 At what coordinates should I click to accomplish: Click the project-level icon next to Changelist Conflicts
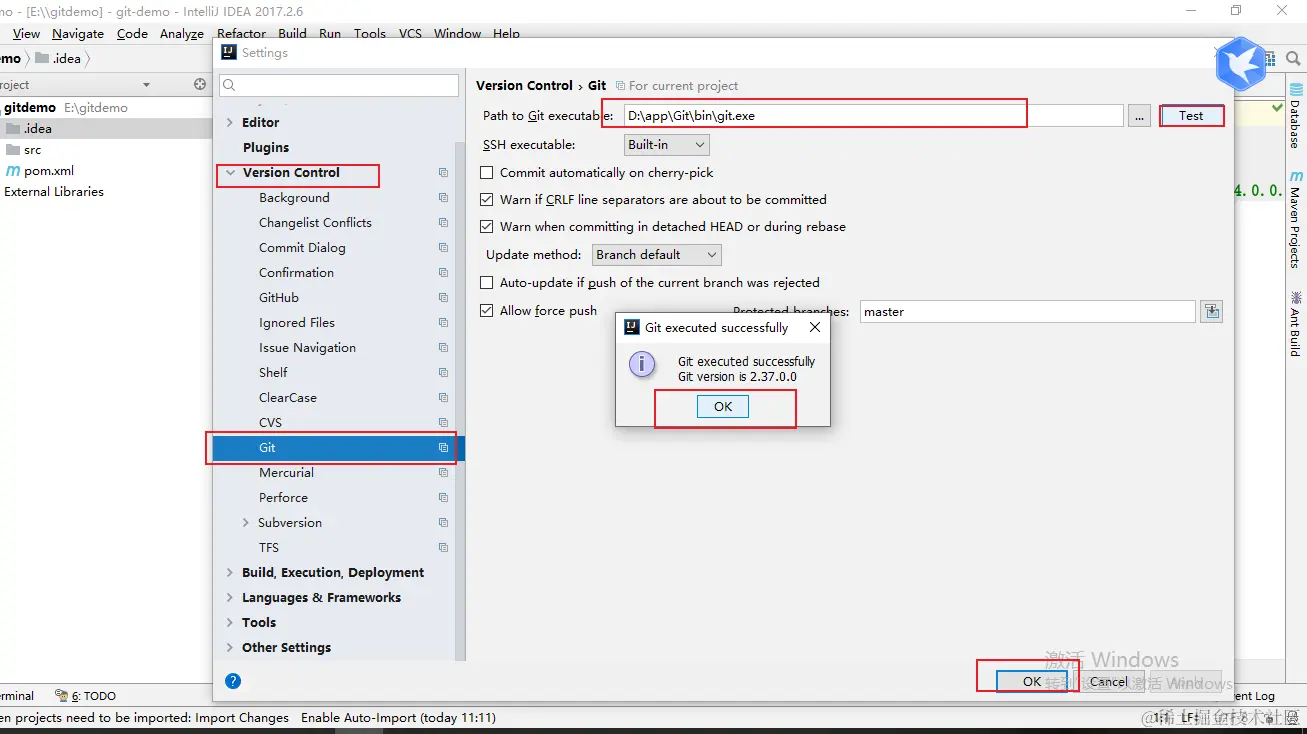[443, 223]
